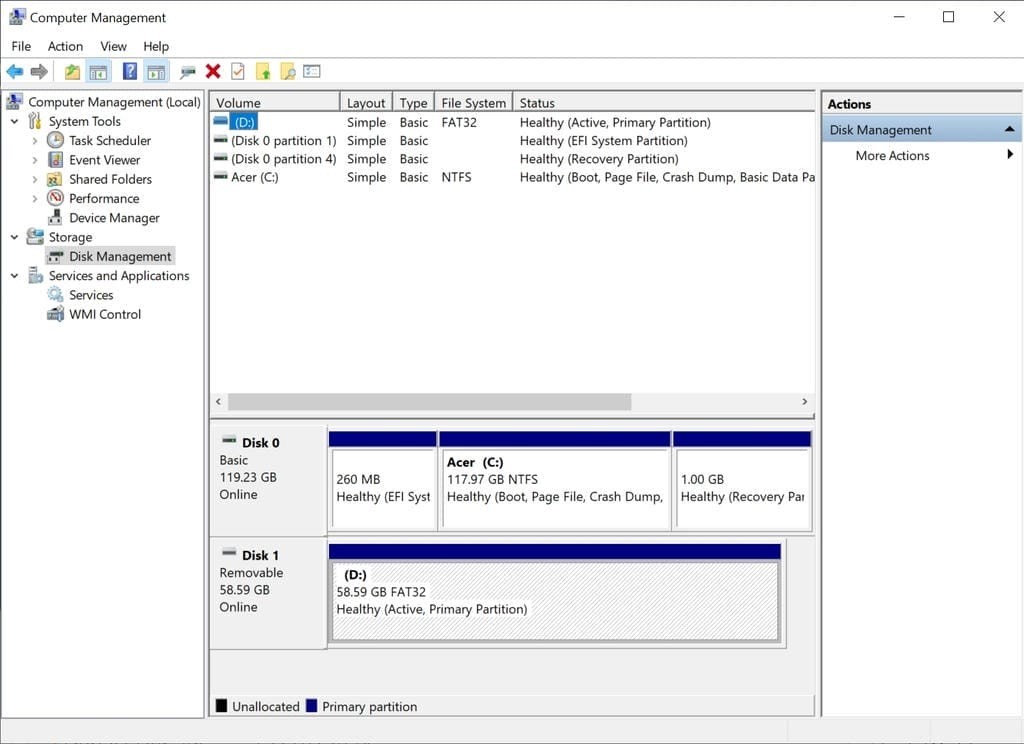Click the checkmark document toolbar icon
The height and width of the screenshot is (744, 1024).
coord(238,71)
